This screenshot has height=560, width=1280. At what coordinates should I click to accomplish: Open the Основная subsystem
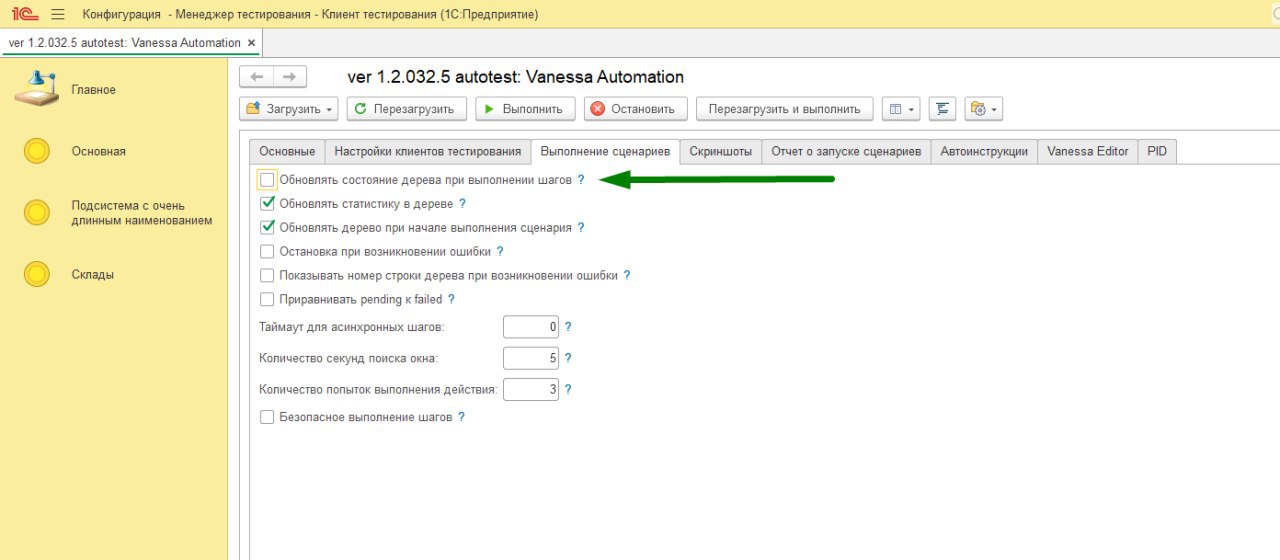(x=98, y=152)
